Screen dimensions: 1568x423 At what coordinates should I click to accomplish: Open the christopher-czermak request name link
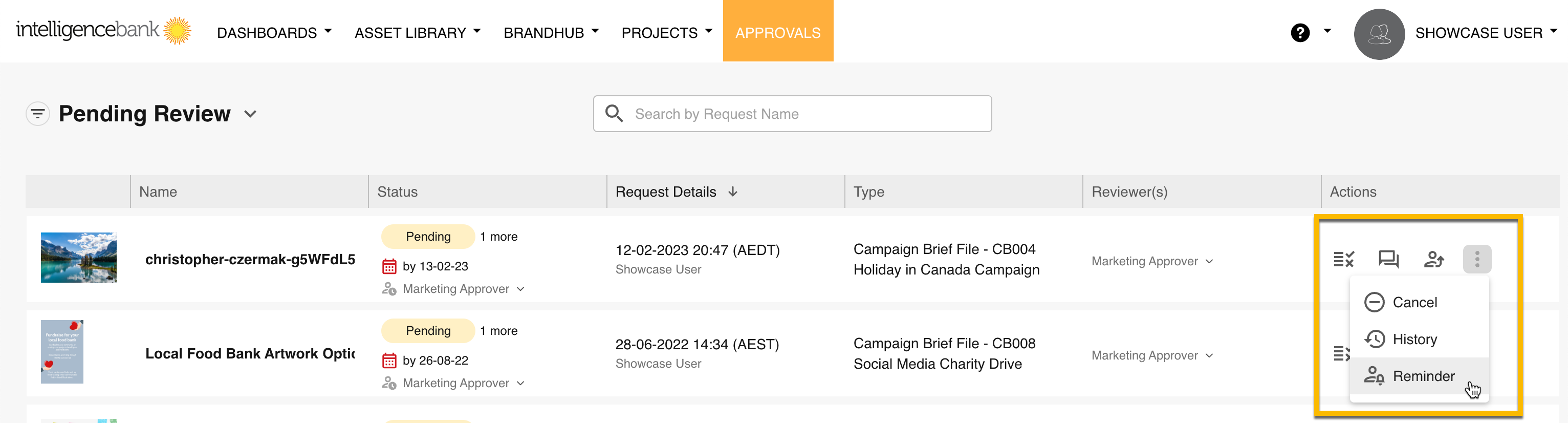[250, 260]
